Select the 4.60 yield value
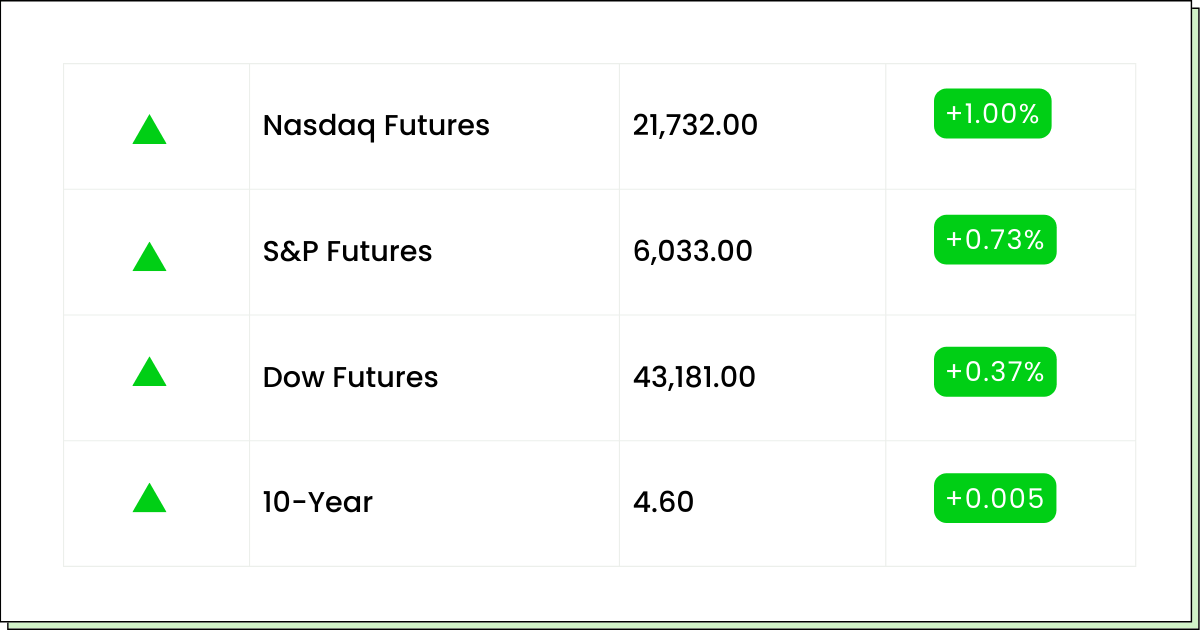Viewport: 1200px width, 630px height. click(x=663, y=502)
